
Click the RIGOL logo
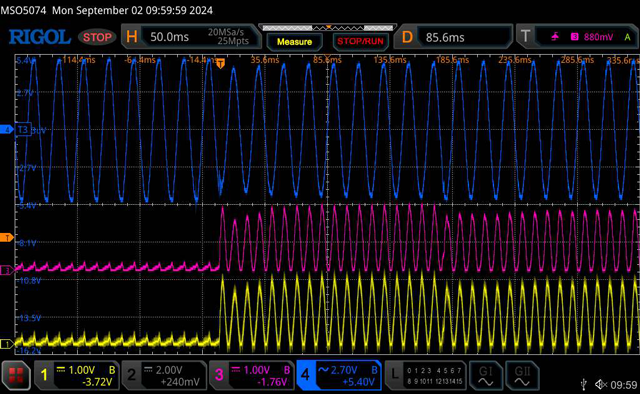(x=40, y=37)
